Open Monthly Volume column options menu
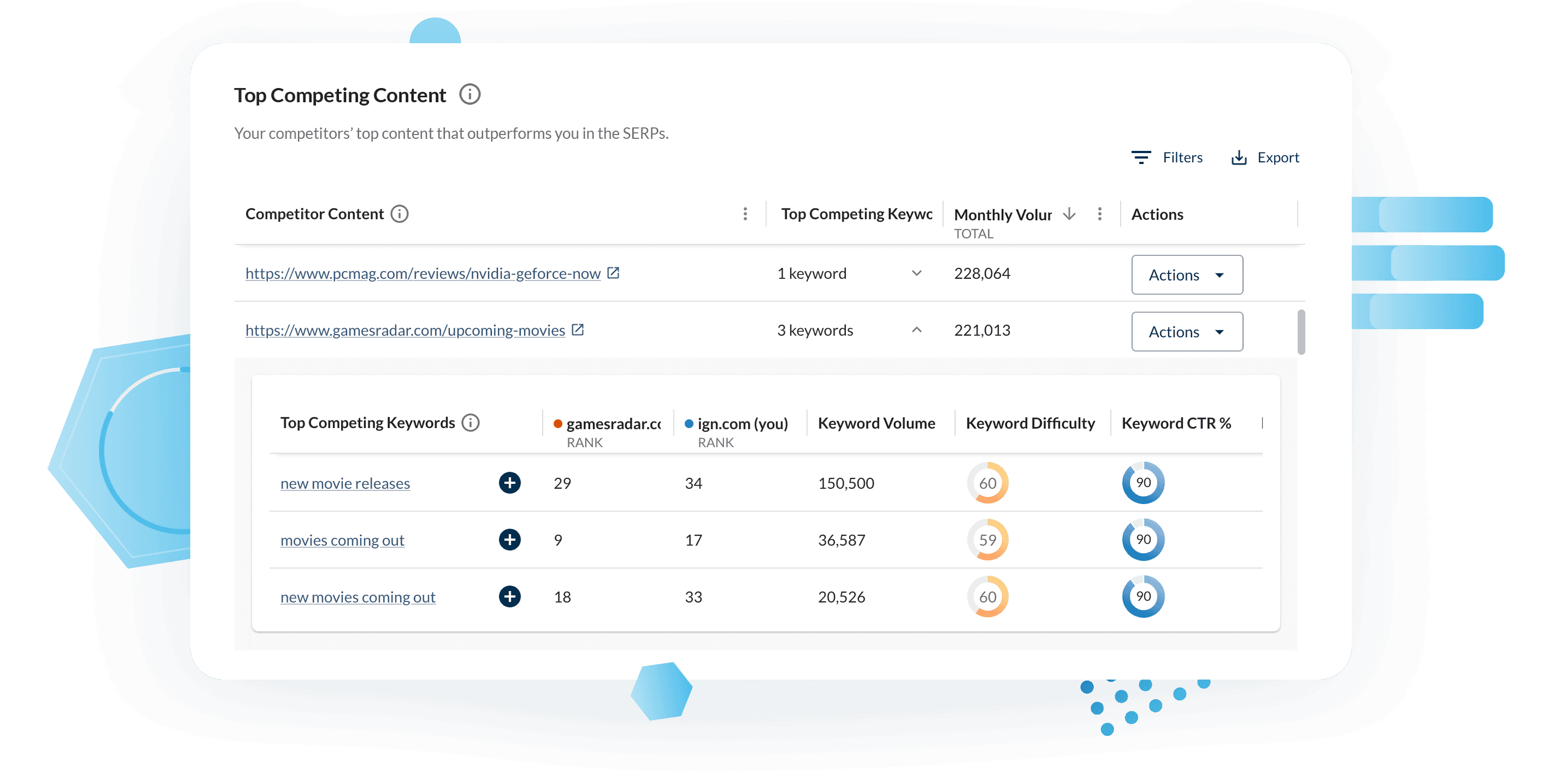 [1100, 214]
